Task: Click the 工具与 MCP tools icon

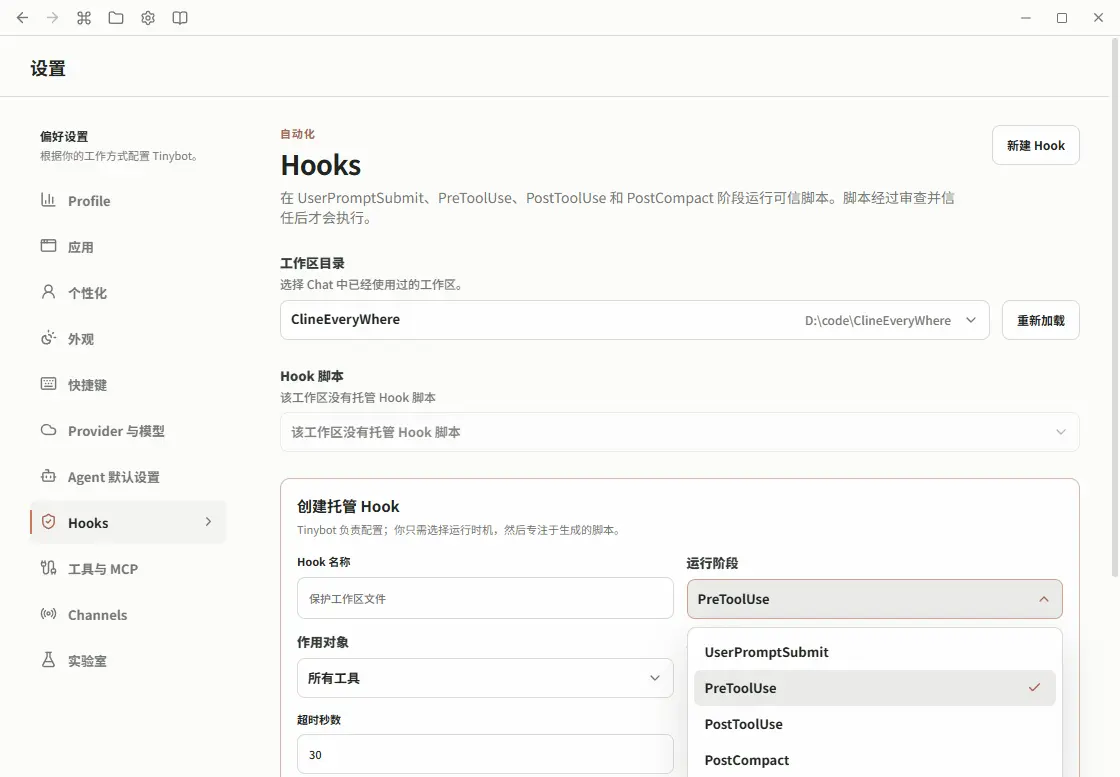Action: pos(48,568)
